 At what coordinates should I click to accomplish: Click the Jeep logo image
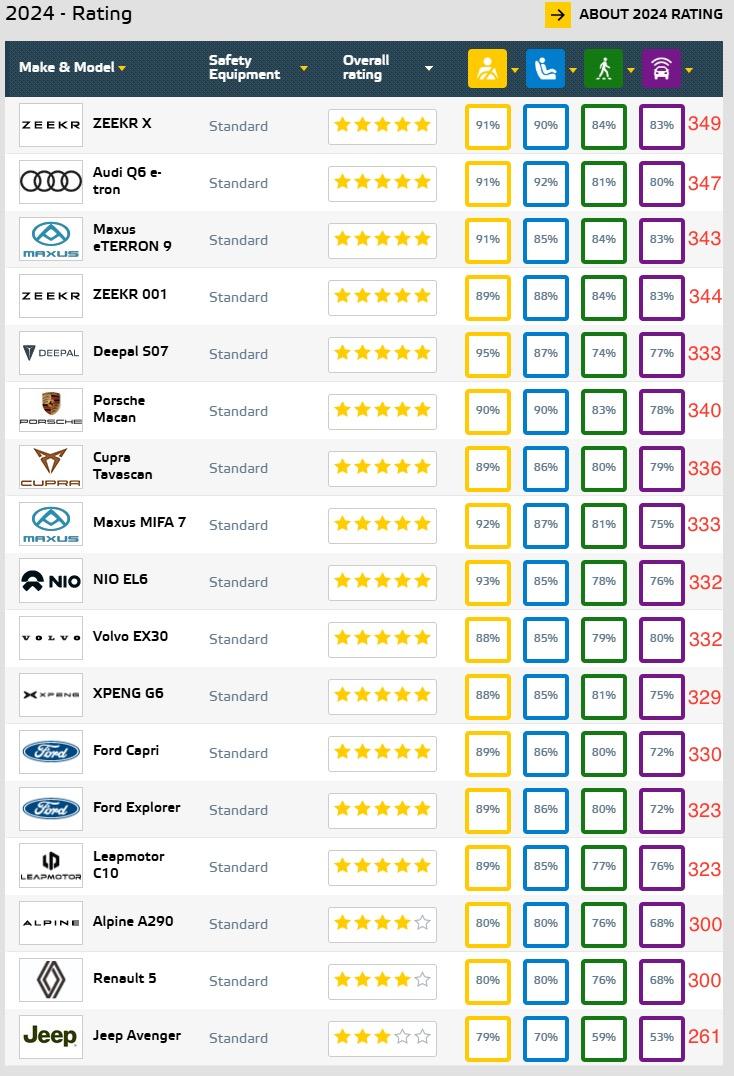(x=51, y=1036)
